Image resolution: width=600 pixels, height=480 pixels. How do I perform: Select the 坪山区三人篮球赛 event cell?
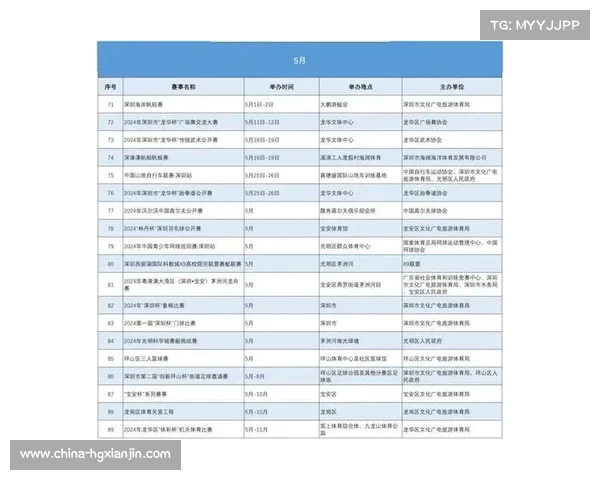point(151,356)
